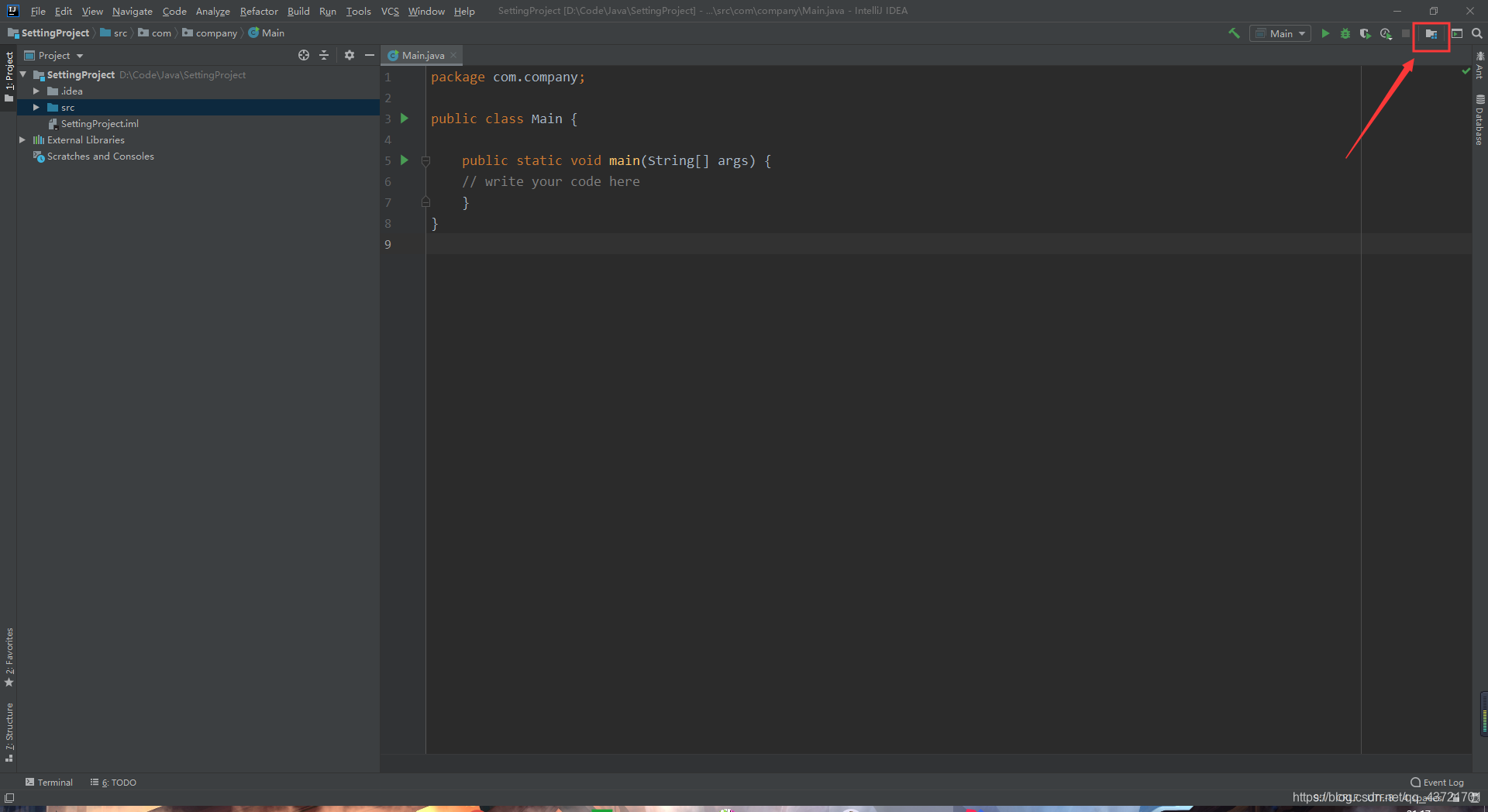
Task: Build the project with the hammer icon
Action: 1234,33
